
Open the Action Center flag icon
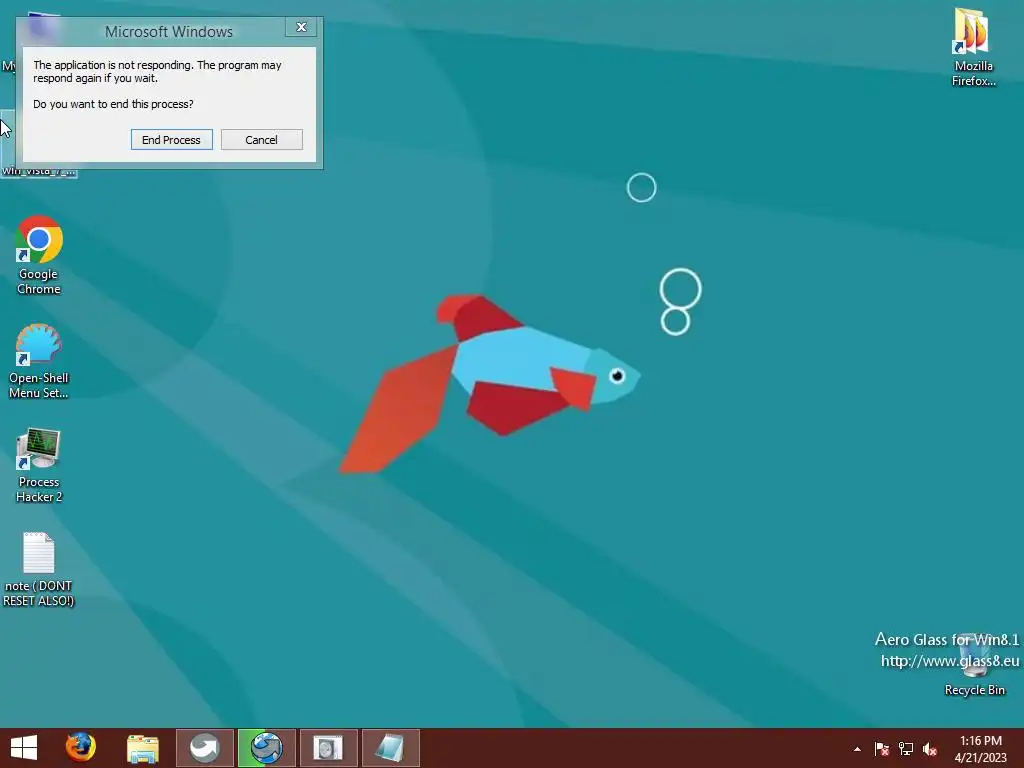pos(882,749)
